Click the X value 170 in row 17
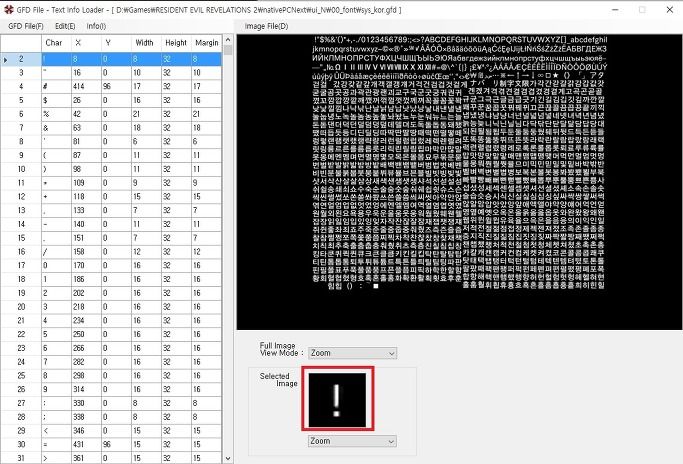 (86, 265)
